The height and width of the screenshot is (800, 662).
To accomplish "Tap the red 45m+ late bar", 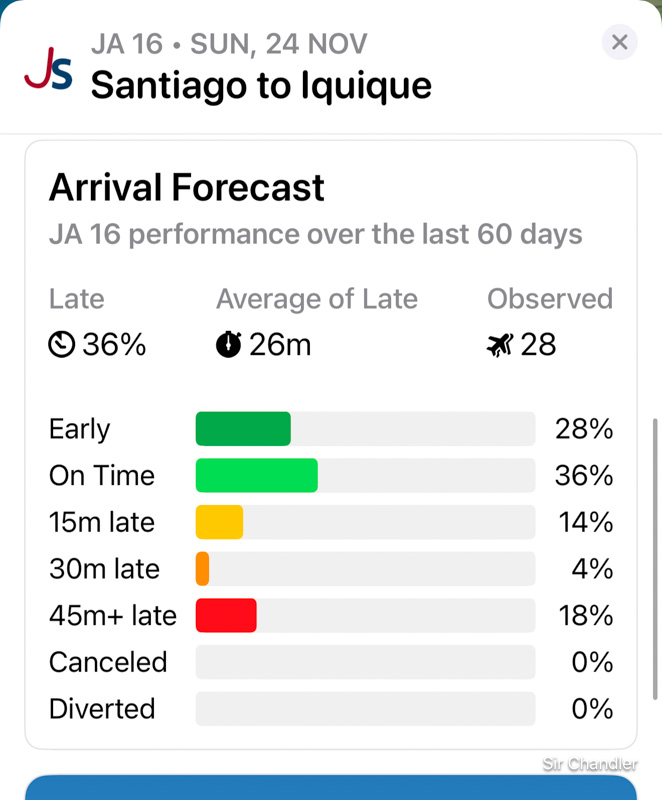I will pos(226,615).
